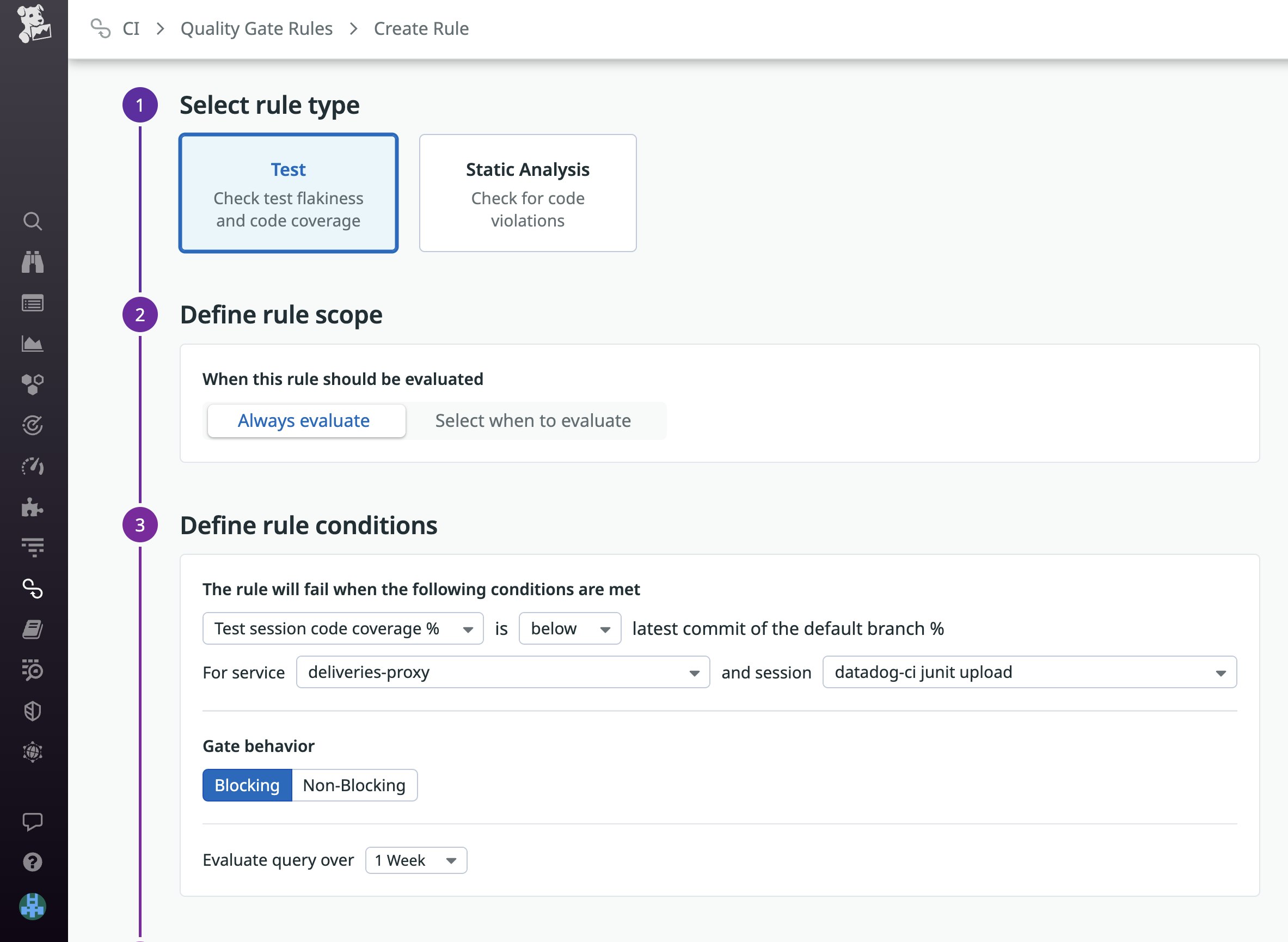Change service from deliveries-proxy dropdown

pyautogui.click(x=502, y=672)
